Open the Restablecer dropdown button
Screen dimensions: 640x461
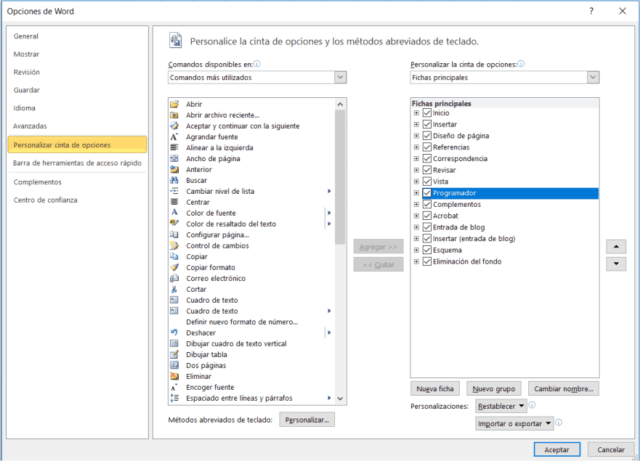pyautogui.click(x=501, y=406)
